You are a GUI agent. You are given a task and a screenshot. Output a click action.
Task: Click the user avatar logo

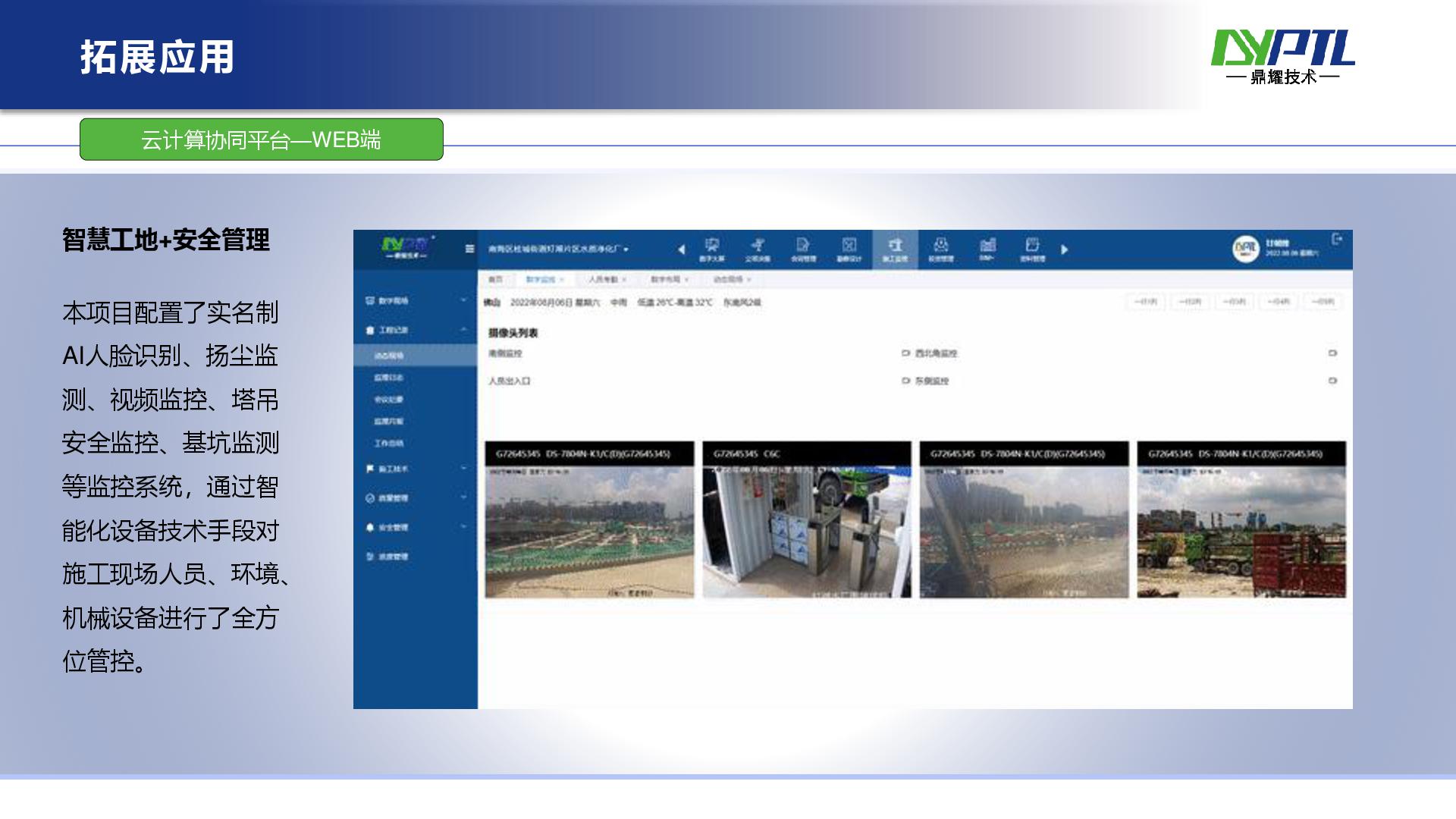tap(1245, 249)
